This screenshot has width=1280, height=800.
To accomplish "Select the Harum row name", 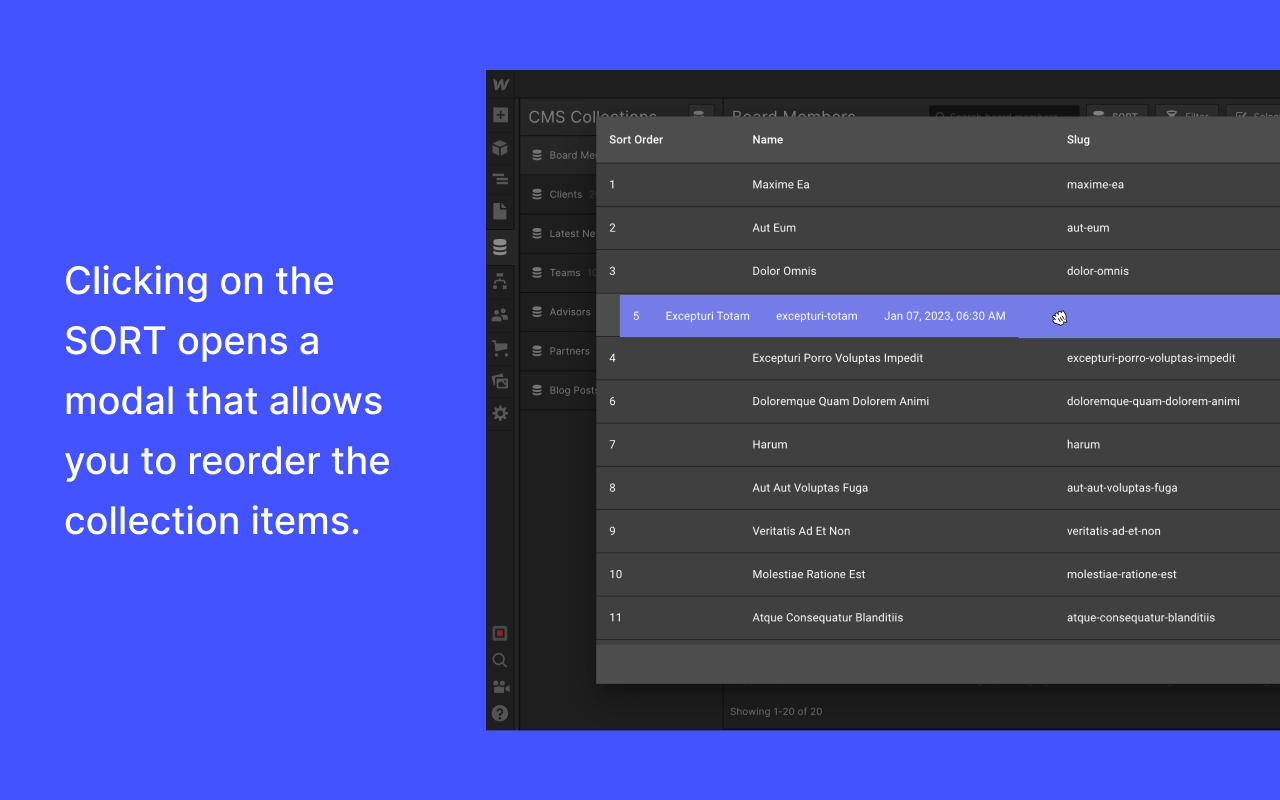I will (x=769, y=445).
